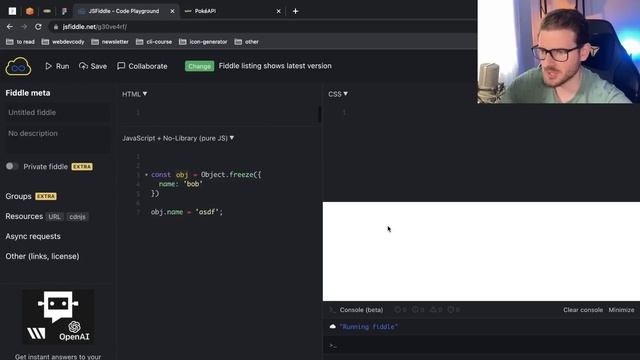Open the JavaScript + No-Library dropdown
640x360 pixels.
pyautogui.click(x=178, y=138)
